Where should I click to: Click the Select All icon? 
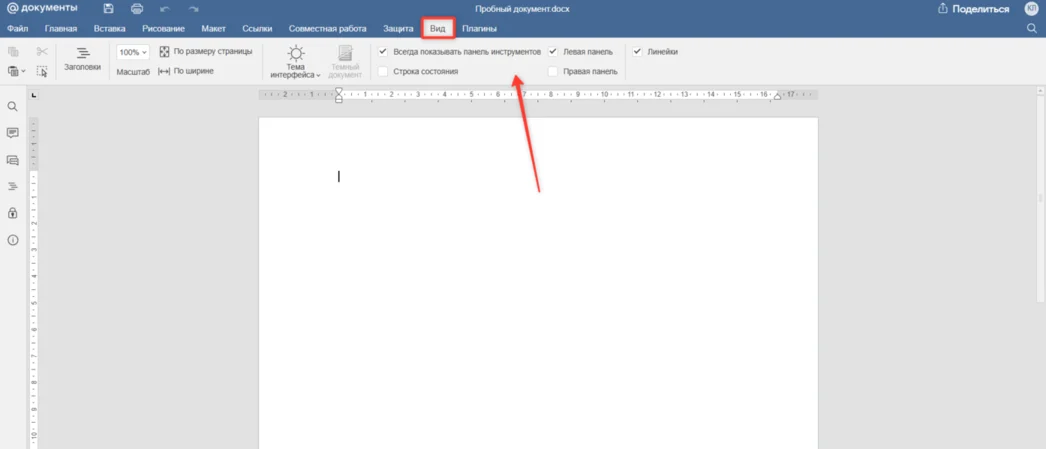(42, 71)
